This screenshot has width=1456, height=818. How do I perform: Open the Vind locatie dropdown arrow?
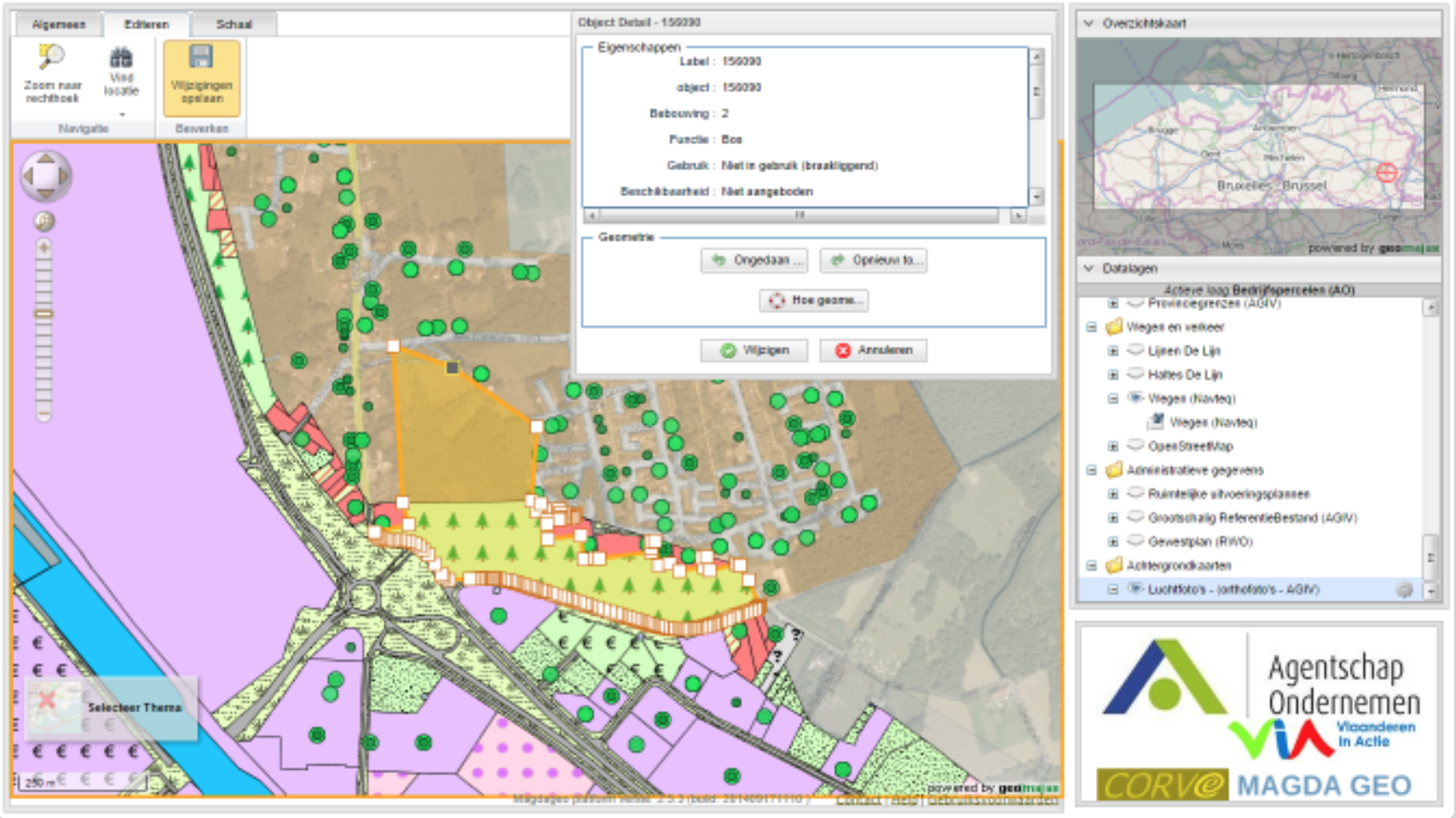pyautogui.click(x=121, y=113)
